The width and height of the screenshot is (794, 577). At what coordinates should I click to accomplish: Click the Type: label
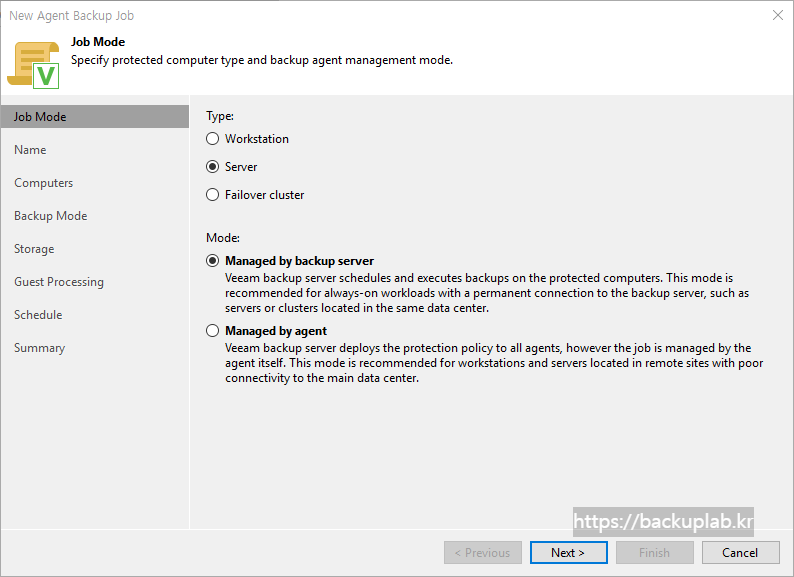(220, 116)
